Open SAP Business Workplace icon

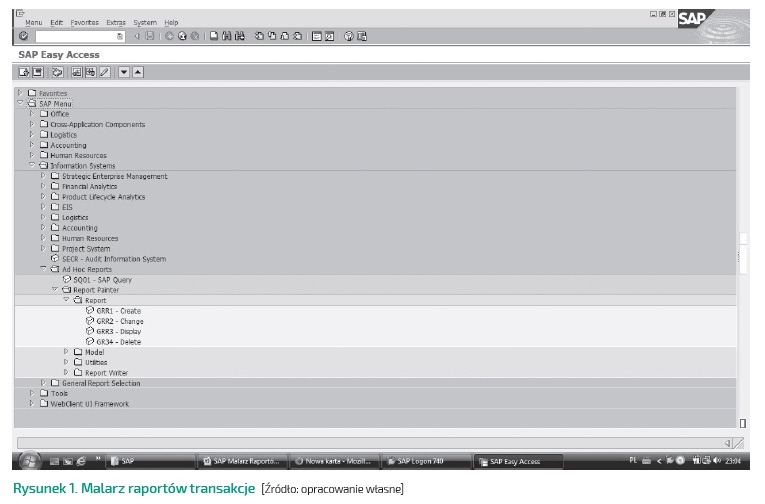(58, 72)
